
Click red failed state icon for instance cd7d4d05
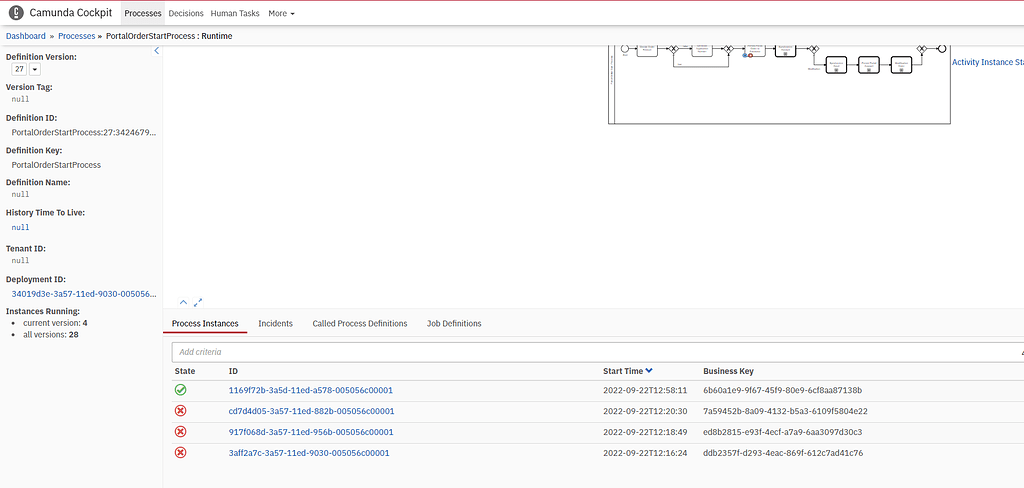(x=180, y=411)
